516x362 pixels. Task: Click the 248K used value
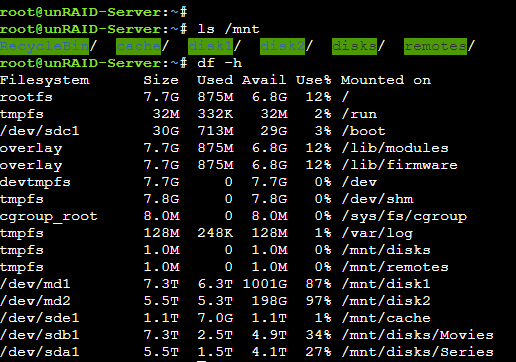coord(216,233)
